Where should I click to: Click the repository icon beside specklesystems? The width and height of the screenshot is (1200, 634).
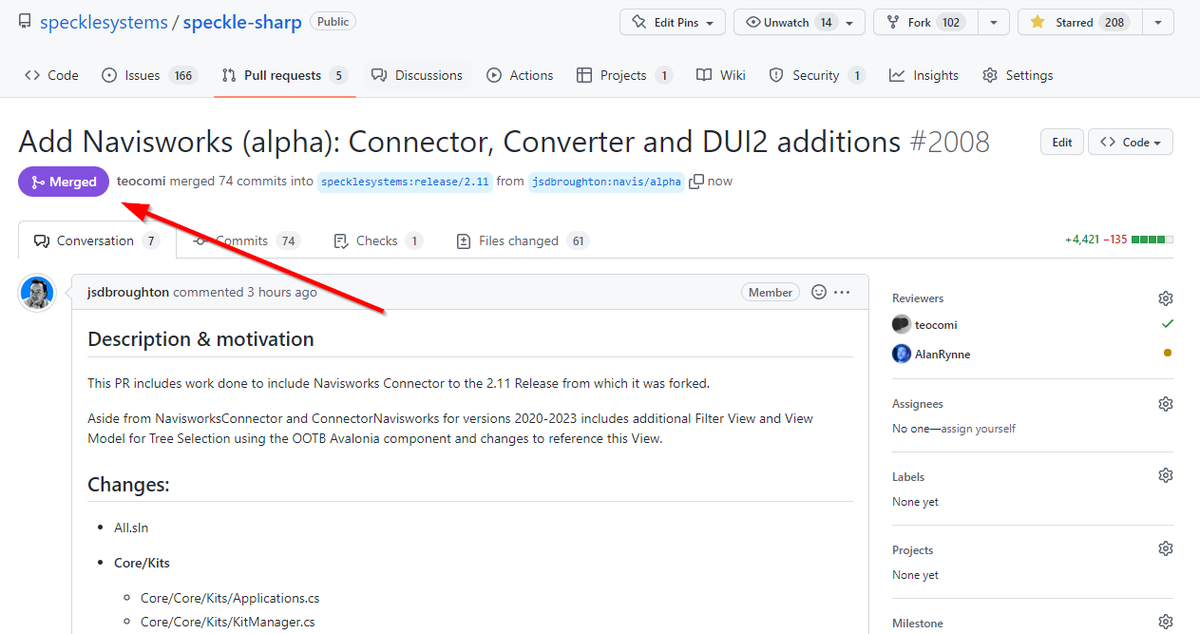click(25, 22)
